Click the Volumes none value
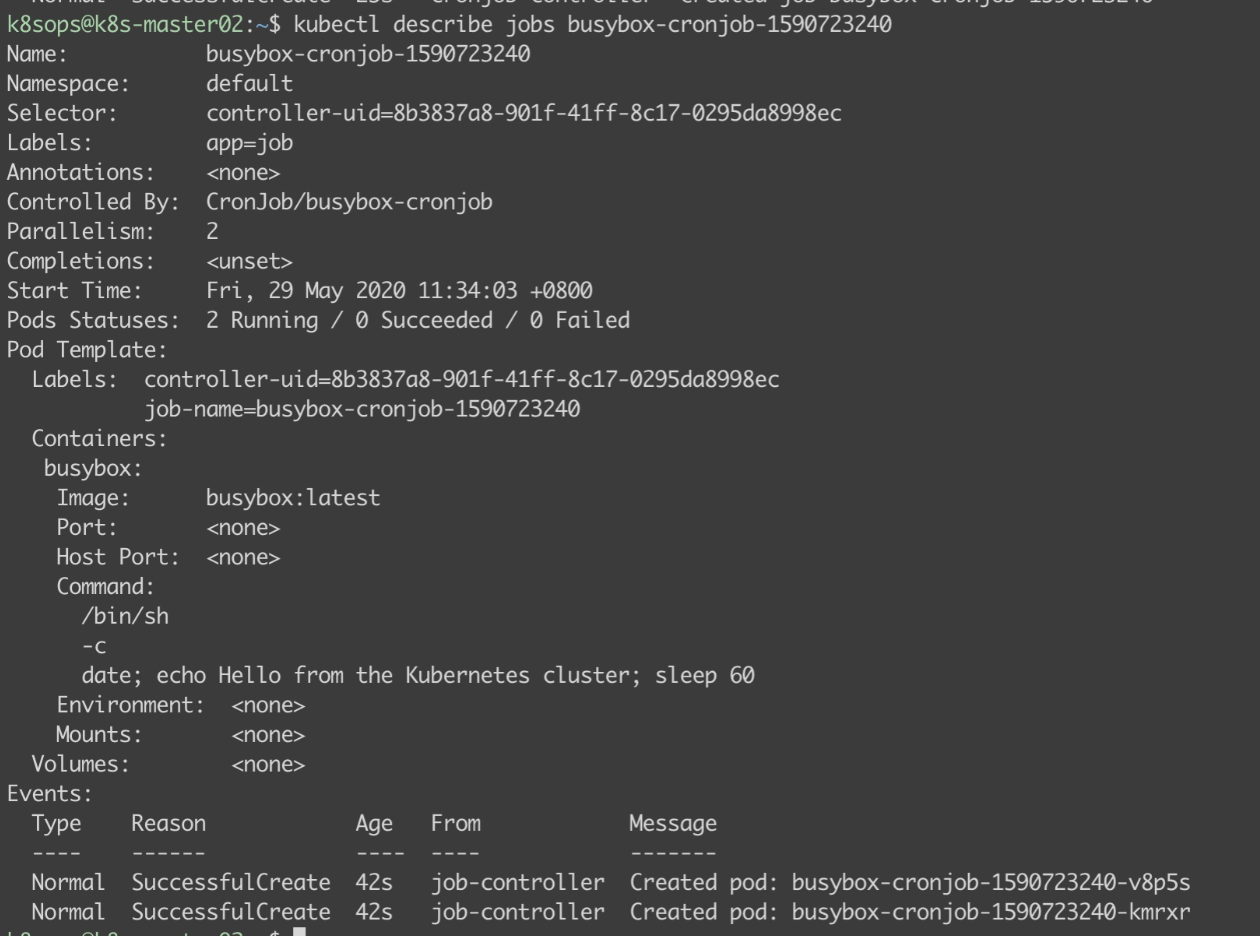This screenshot has height=936, width=1260. tap(268, 765)
